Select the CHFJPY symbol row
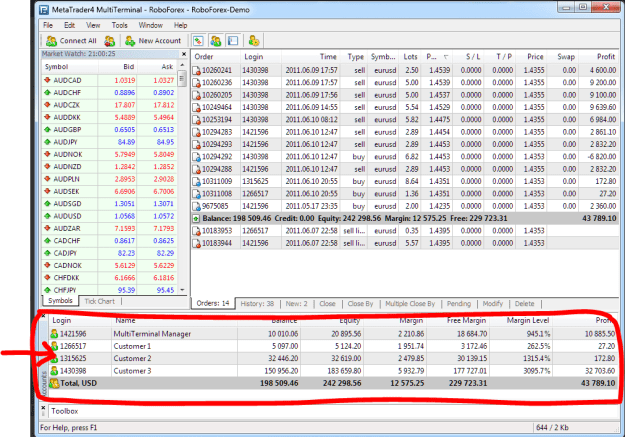Image resolution: width=625 pixels, height=437 pixels. [109, 290]
